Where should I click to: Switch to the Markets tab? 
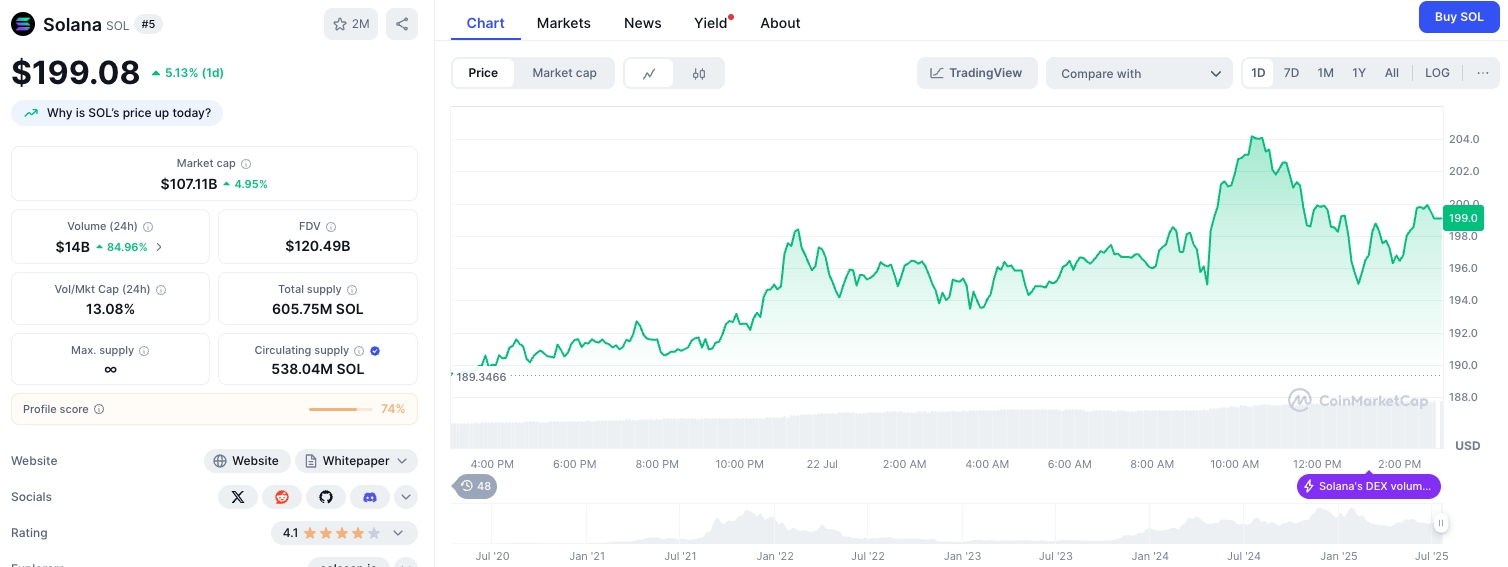(563, 23)
